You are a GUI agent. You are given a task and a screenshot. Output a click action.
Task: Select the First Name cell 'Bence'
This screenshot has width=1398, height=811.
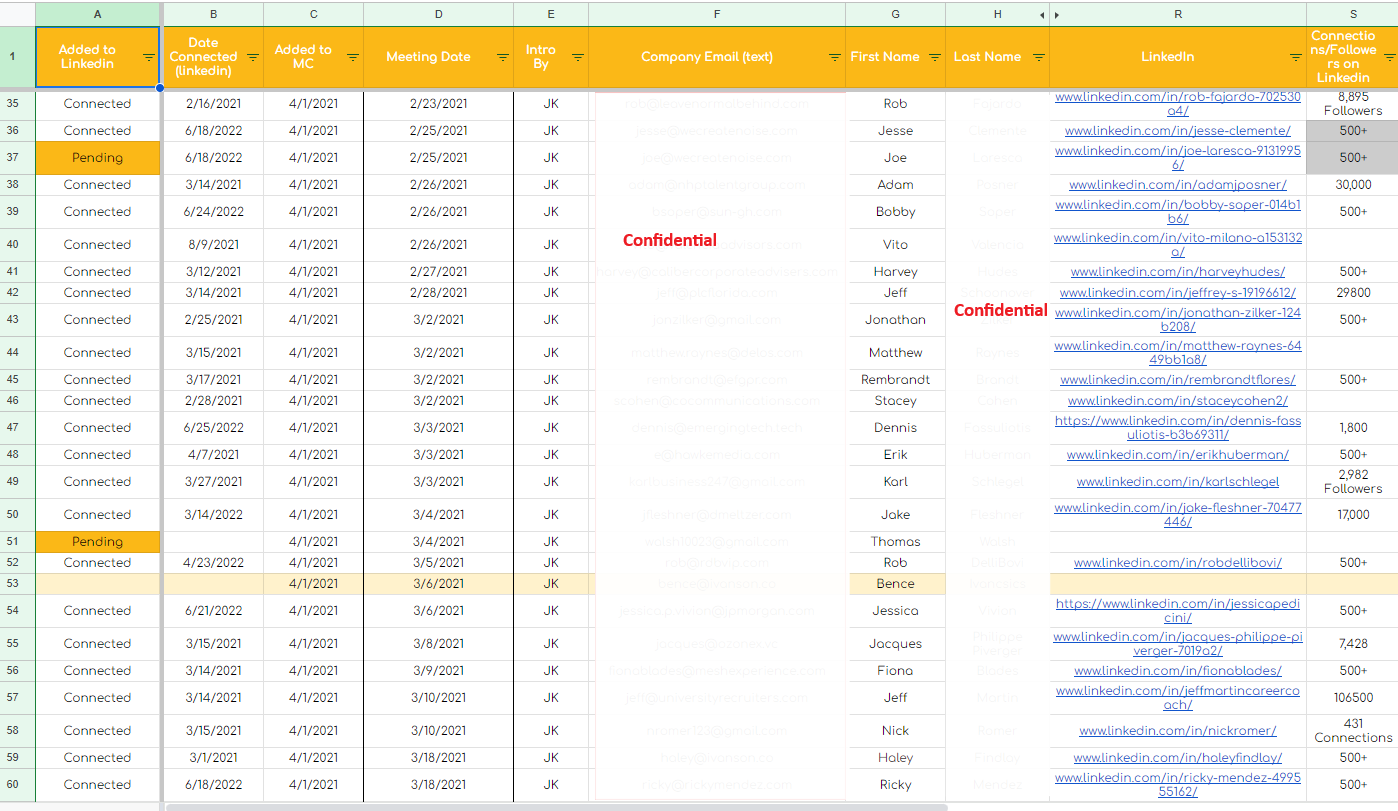click(895, 584)
